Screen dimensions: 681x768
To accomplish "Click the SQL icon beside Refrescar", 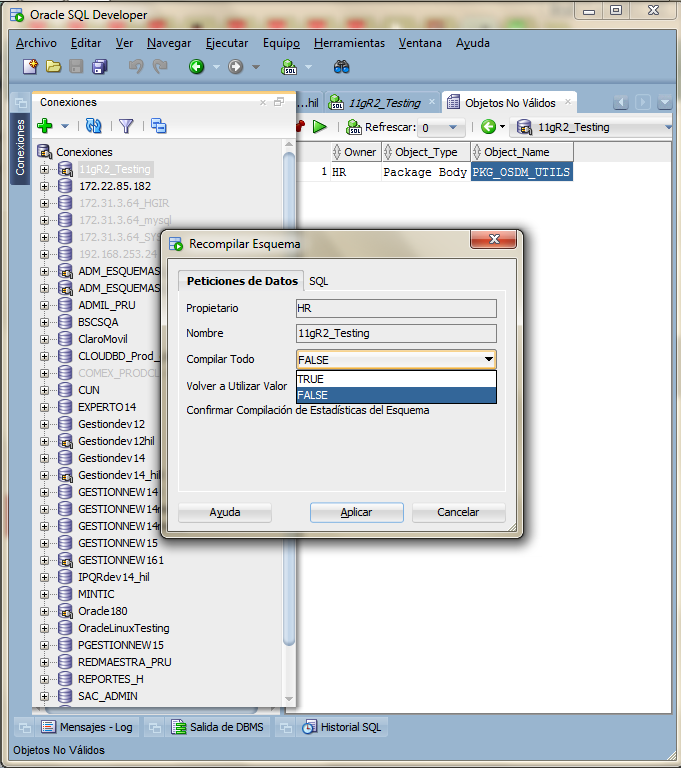I will pyautogui.click(x=354, y=127).
